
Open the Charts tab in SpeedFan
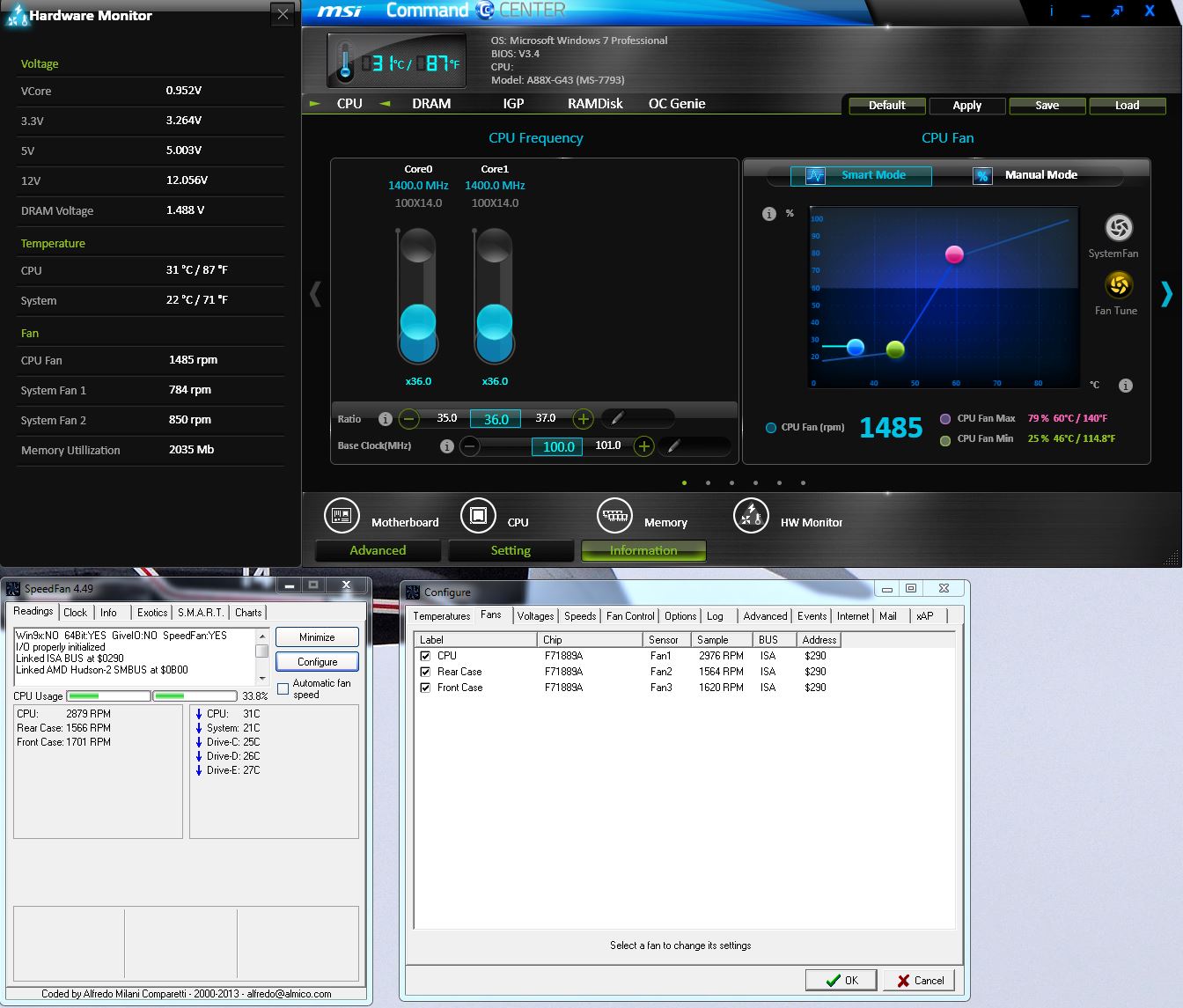[248, 613]
